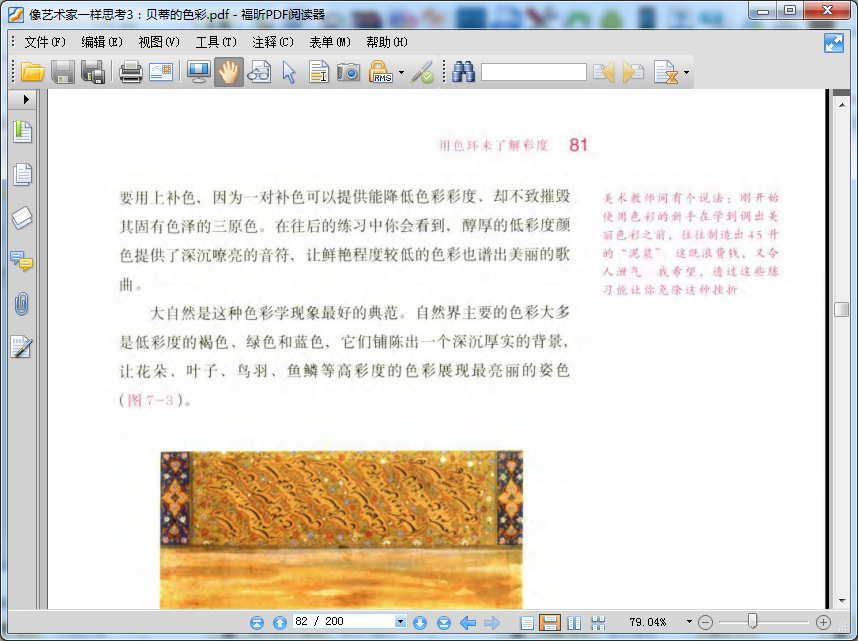Screen dimensions: 858x641
Task: Expand the search options dropdown arrow
Action: pos(686,72)
